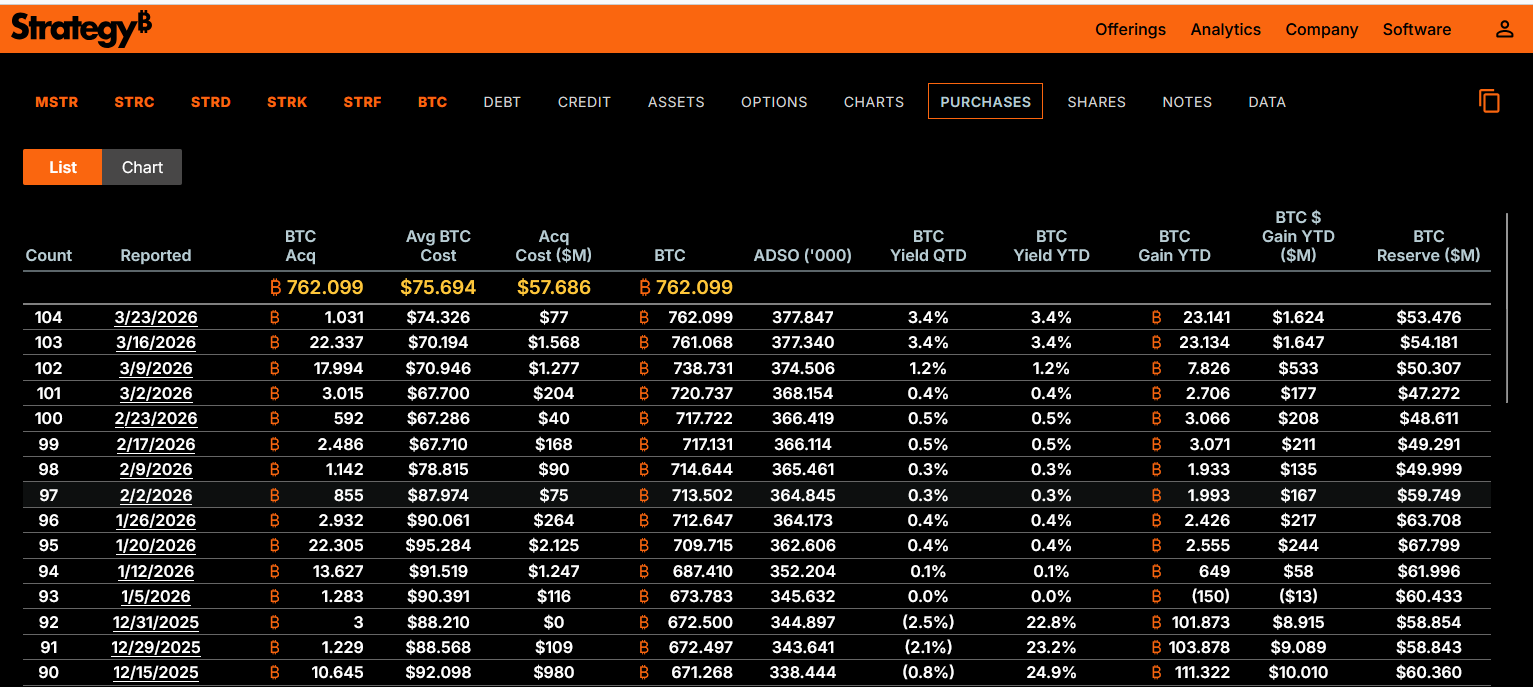The width and height of the screenshot is (1533, 687).
Task: Click the copy icon at top right
Action: 1490,101
